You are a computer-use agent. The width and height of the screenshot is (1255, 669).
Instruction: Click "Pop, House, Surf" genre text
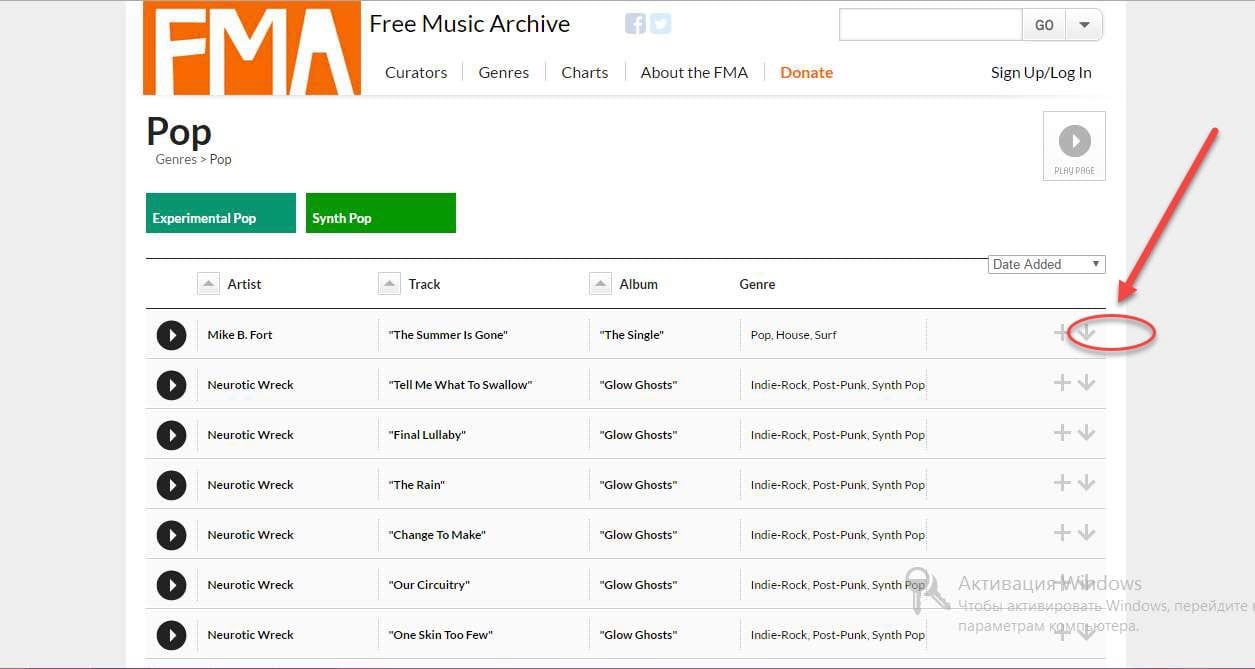tap(794, 335)
